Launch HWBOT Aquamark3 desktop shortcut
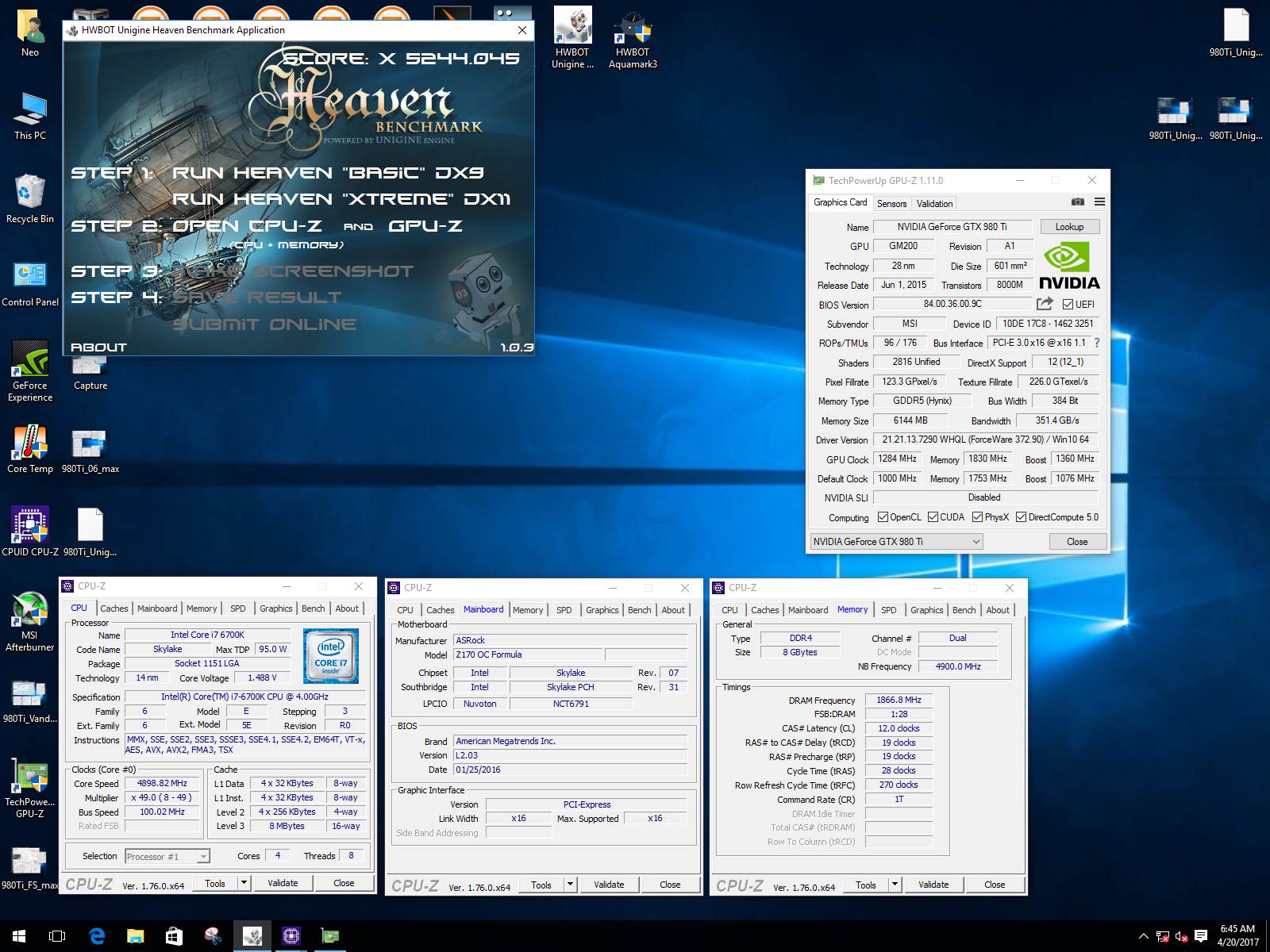 [633, 38]
